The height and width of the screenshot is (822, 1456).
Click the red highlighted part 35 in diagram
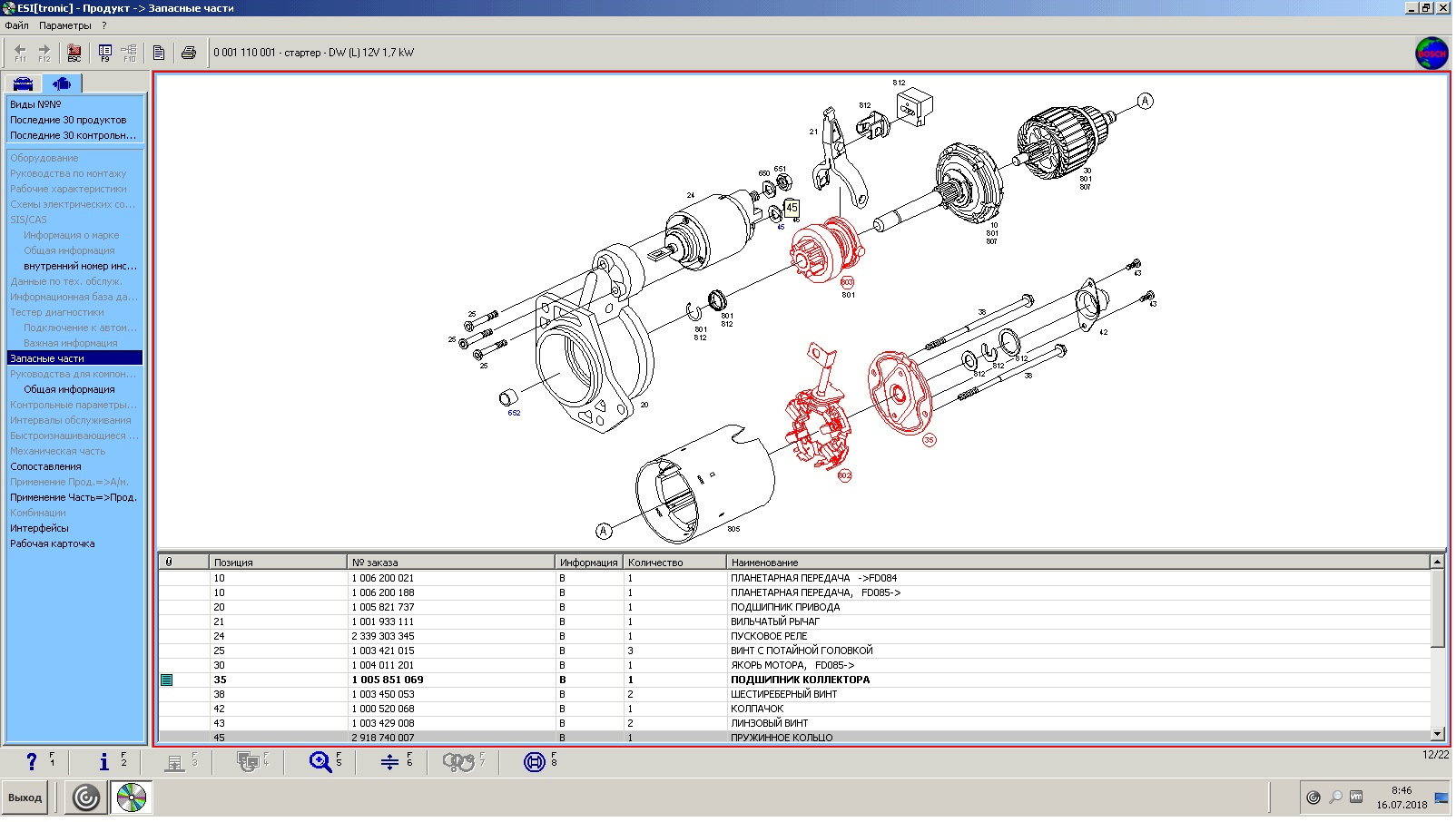[900, 394]
